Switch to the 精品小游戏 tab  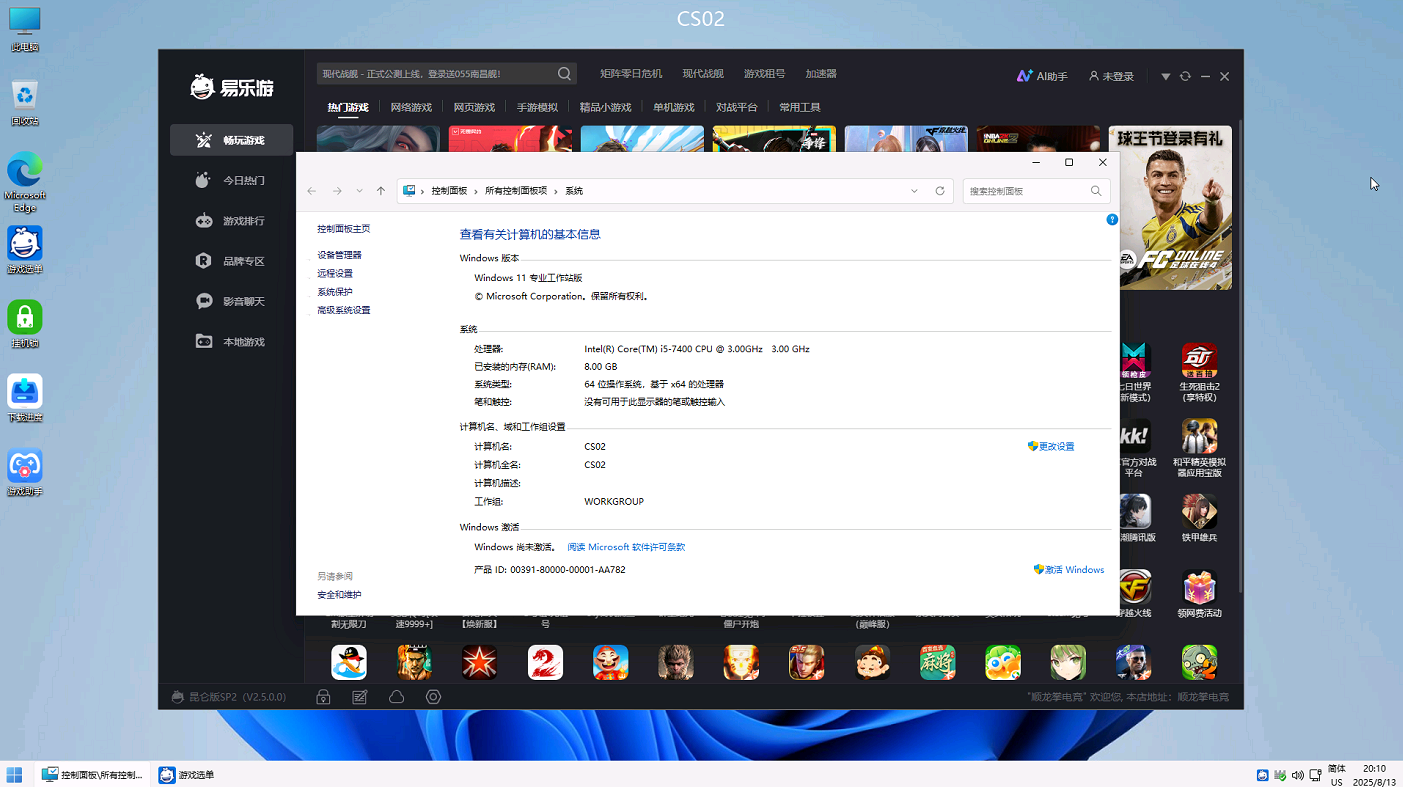click(606, 107)
